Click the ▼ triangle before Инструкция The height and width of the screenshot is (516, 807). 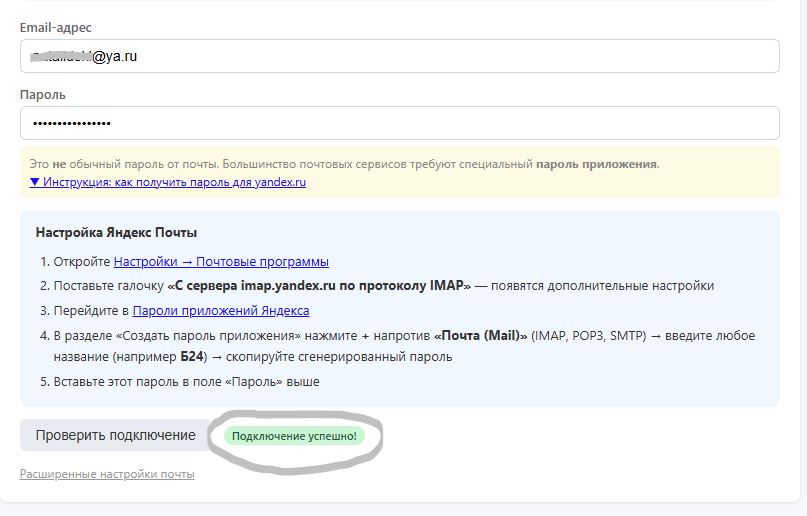coord(35,182)
